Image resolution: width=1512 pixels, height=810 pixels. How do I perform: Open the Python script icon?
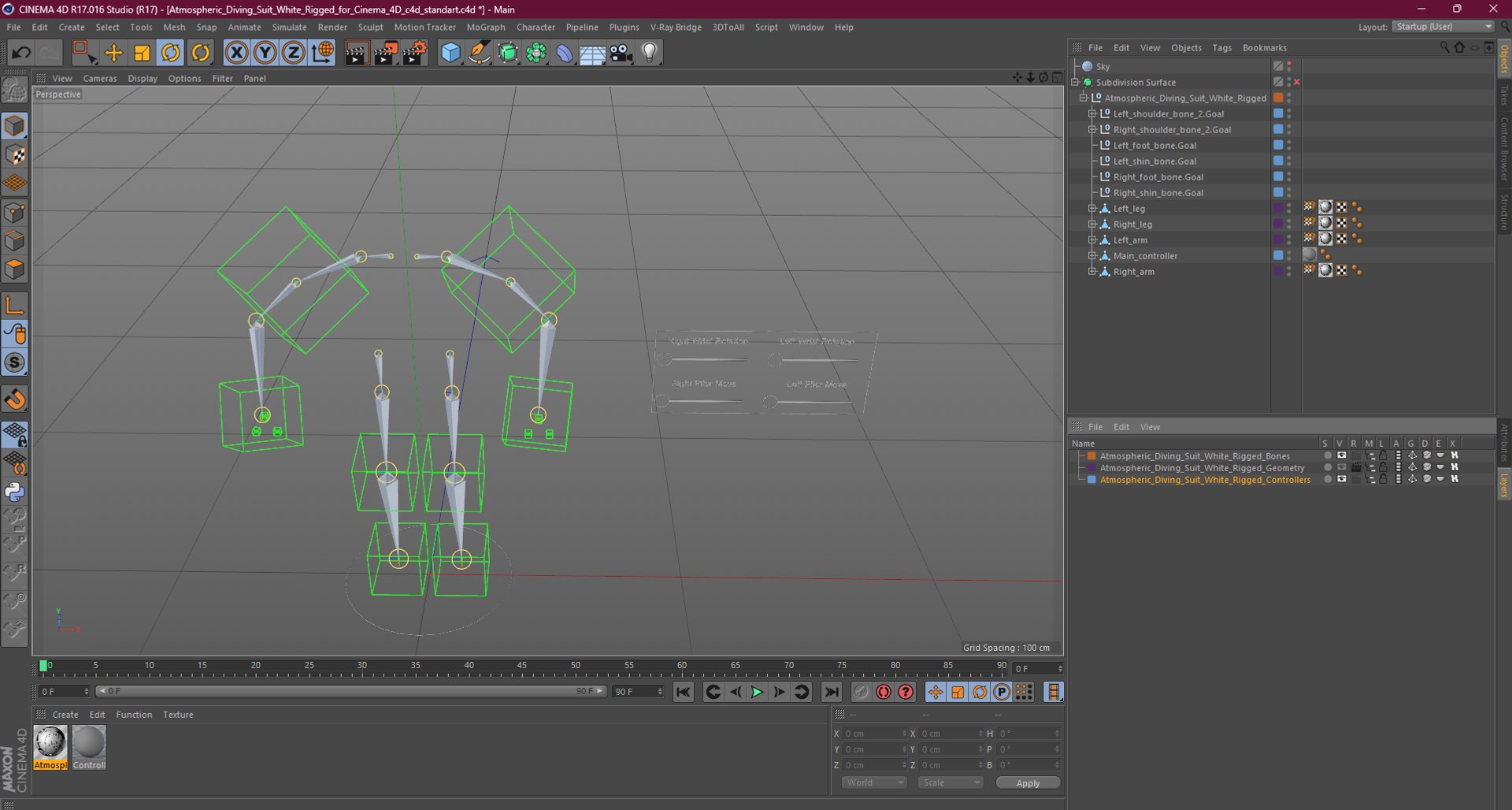tap(15, 492)
